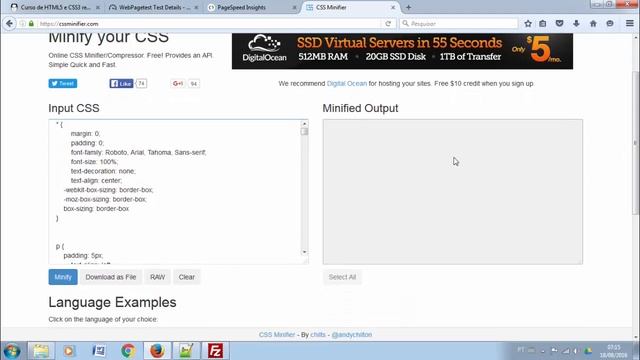Click the 'font-size: 100%;' line in Input CSS
The image size is (640, 360).
pos(94,162)
